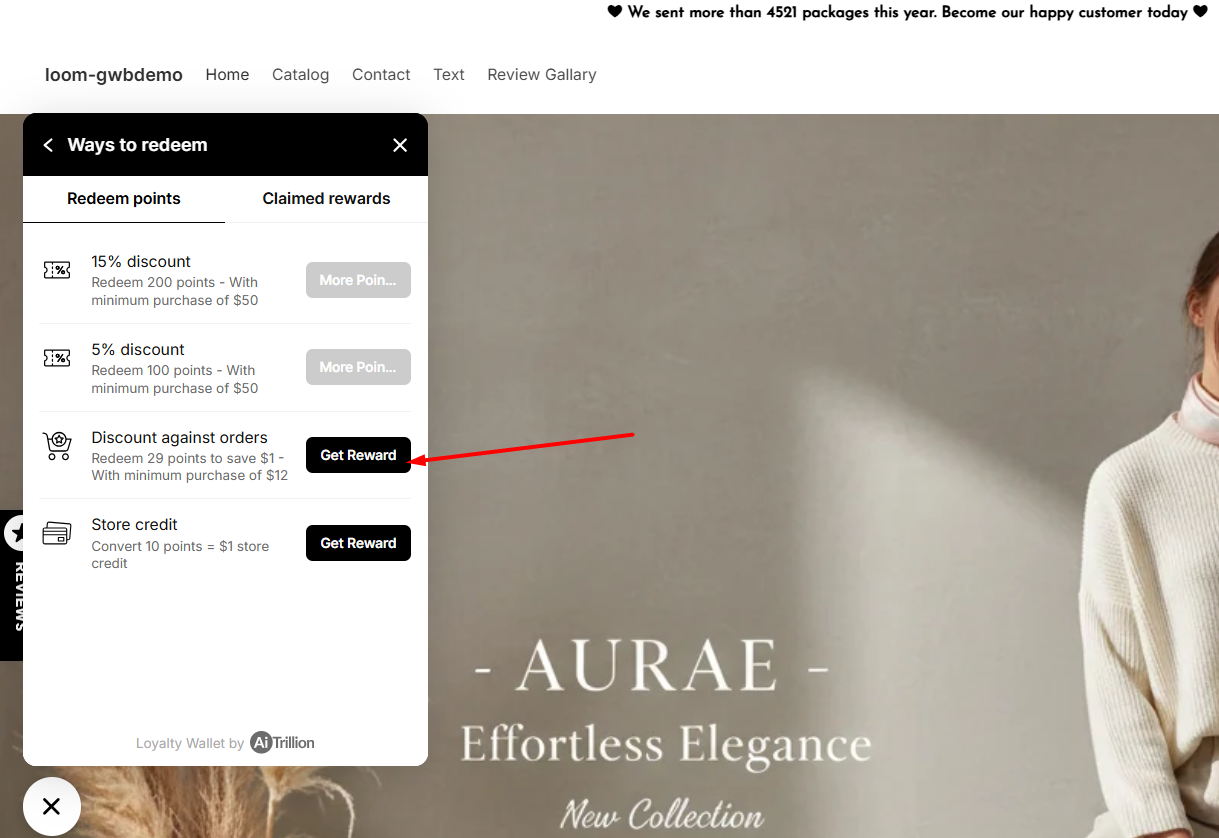
Task: Switch to the Claimed rewards tab
Action: (326, 198)
